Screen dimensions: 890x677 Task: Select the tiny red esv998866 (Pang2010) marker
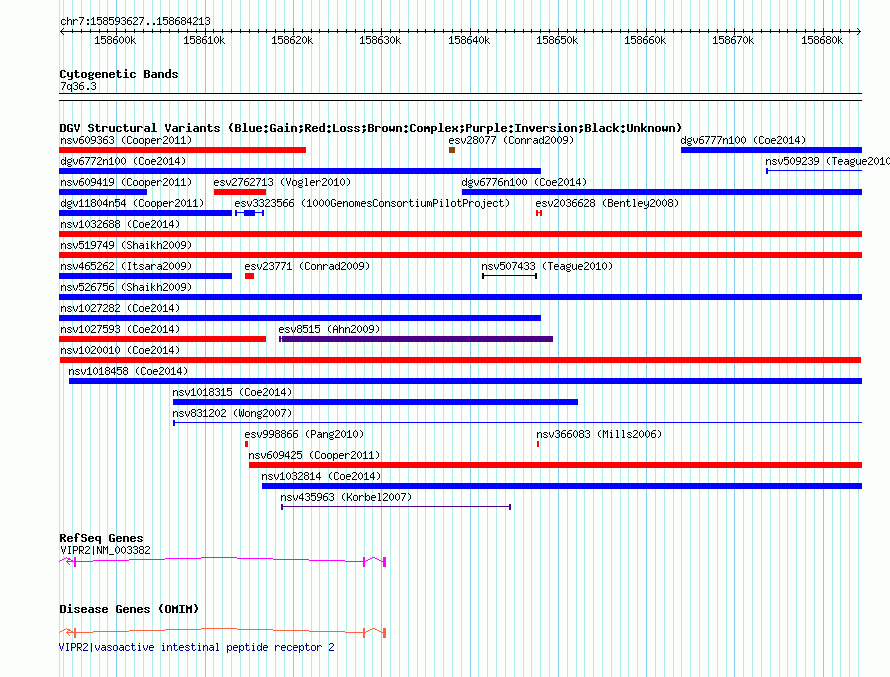coord(246,444)
